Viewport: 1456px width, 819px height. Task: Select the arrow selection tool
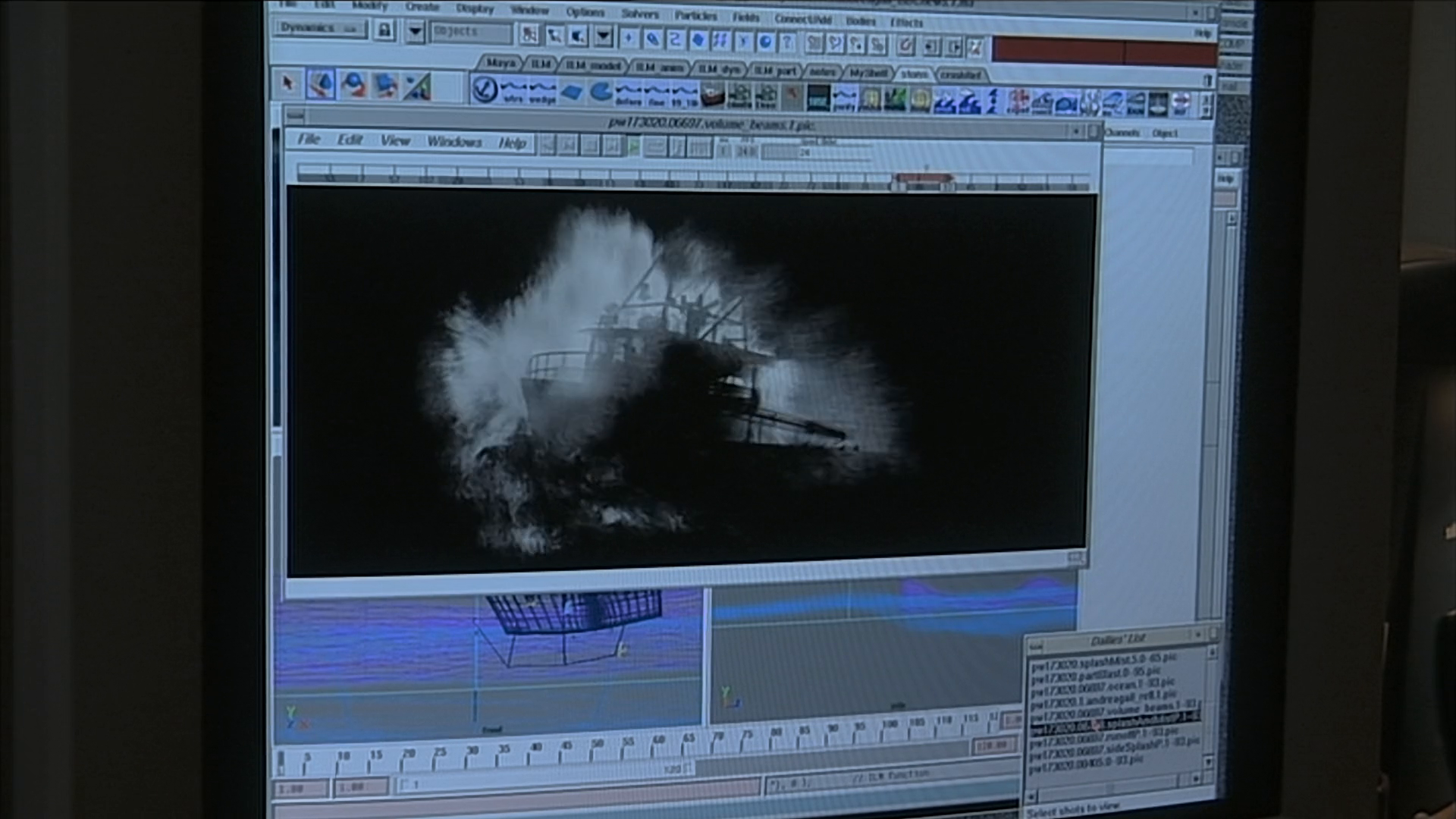click(287, 84)
